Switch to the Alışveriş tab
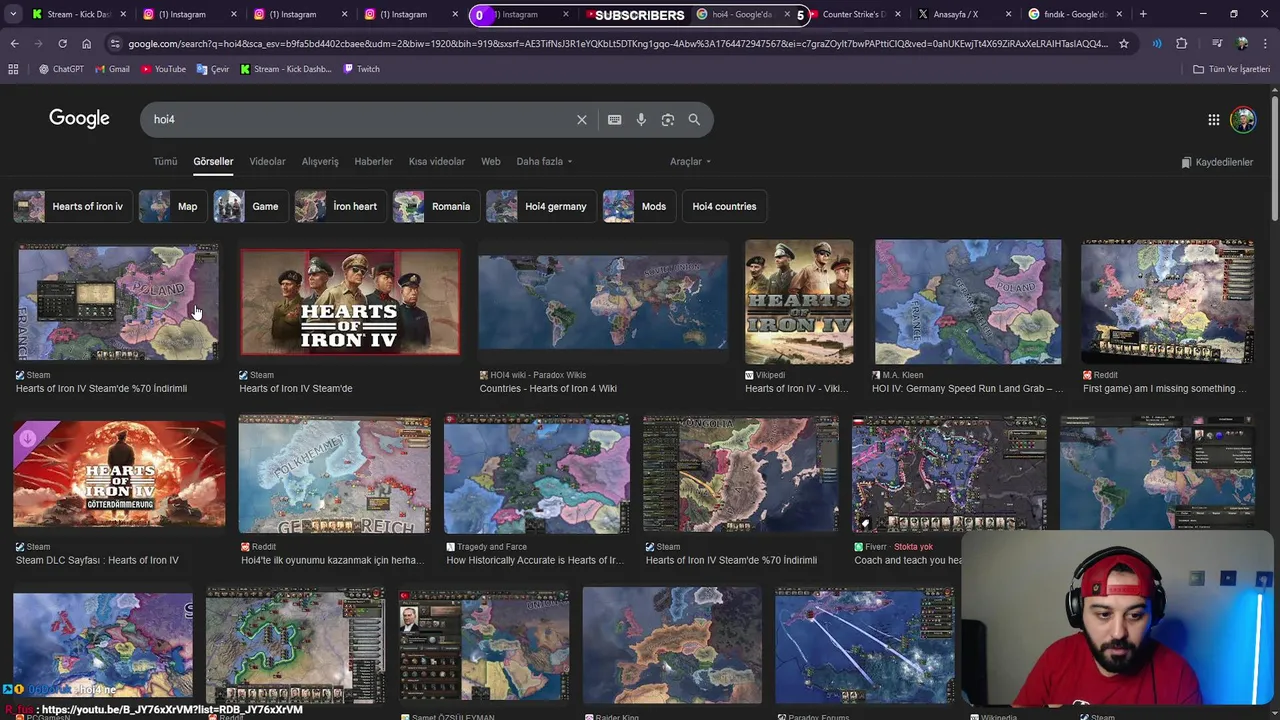Viewport: 1280px width, 720px height. click(320, 161)
